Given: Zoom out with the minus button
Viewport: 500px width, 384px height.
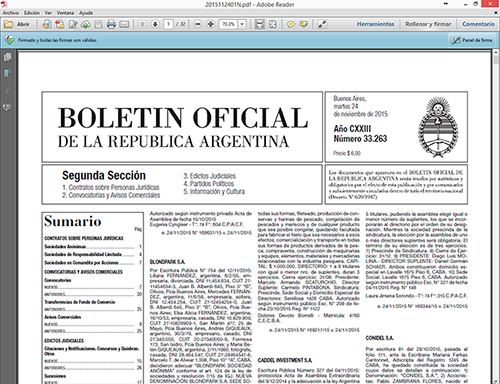Looking at the screenshot, I should tap(198, 24).
